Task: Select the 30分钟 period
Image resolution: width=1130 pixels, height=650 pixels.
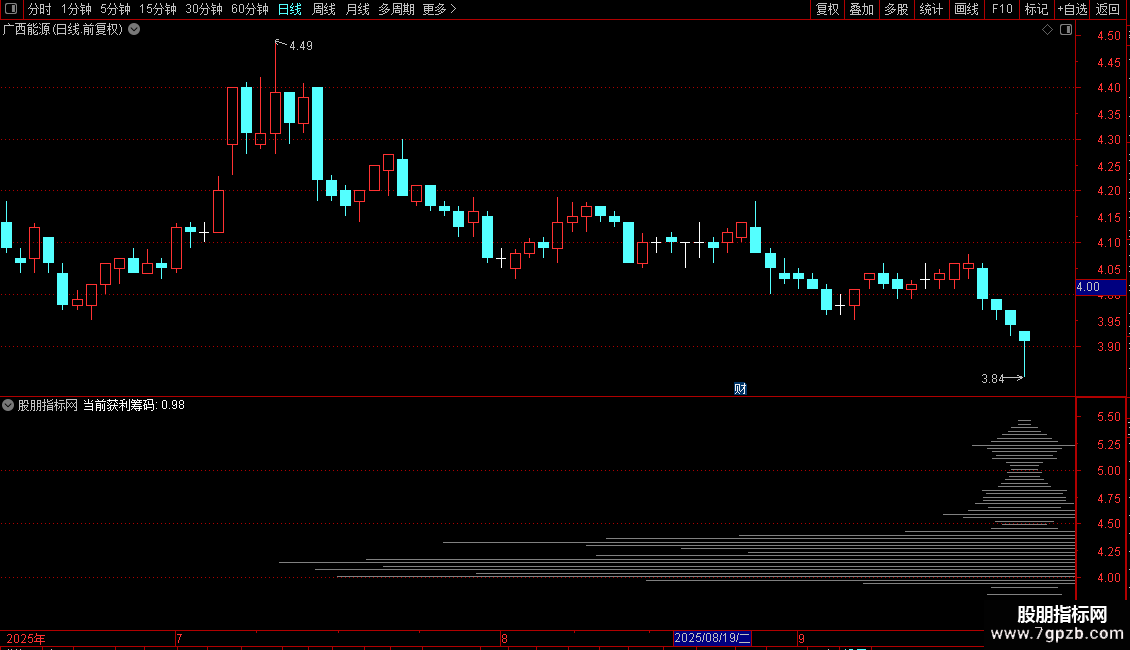Action: 203,9
